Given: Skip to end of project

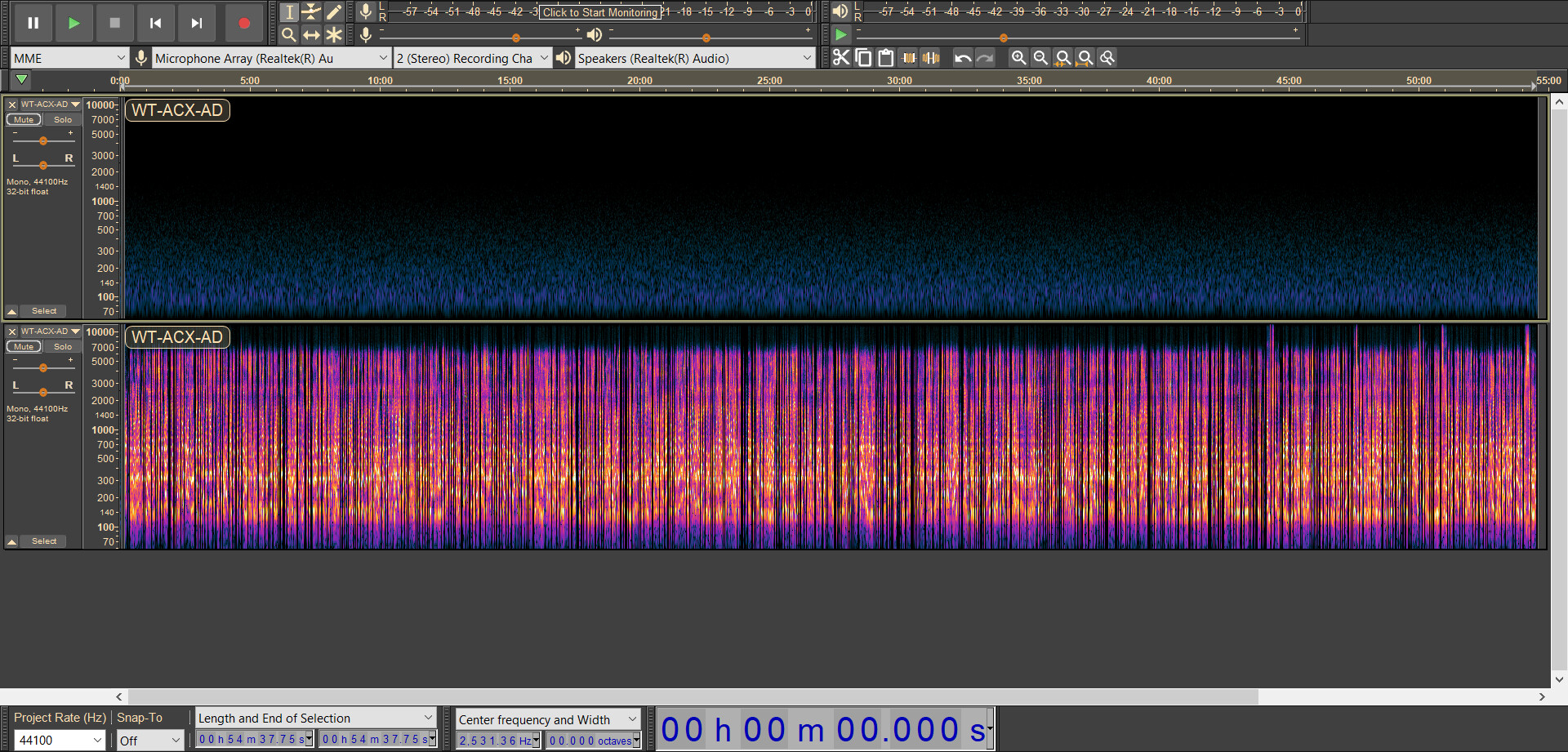Looking at the screenshot, I should coord(197,23).
